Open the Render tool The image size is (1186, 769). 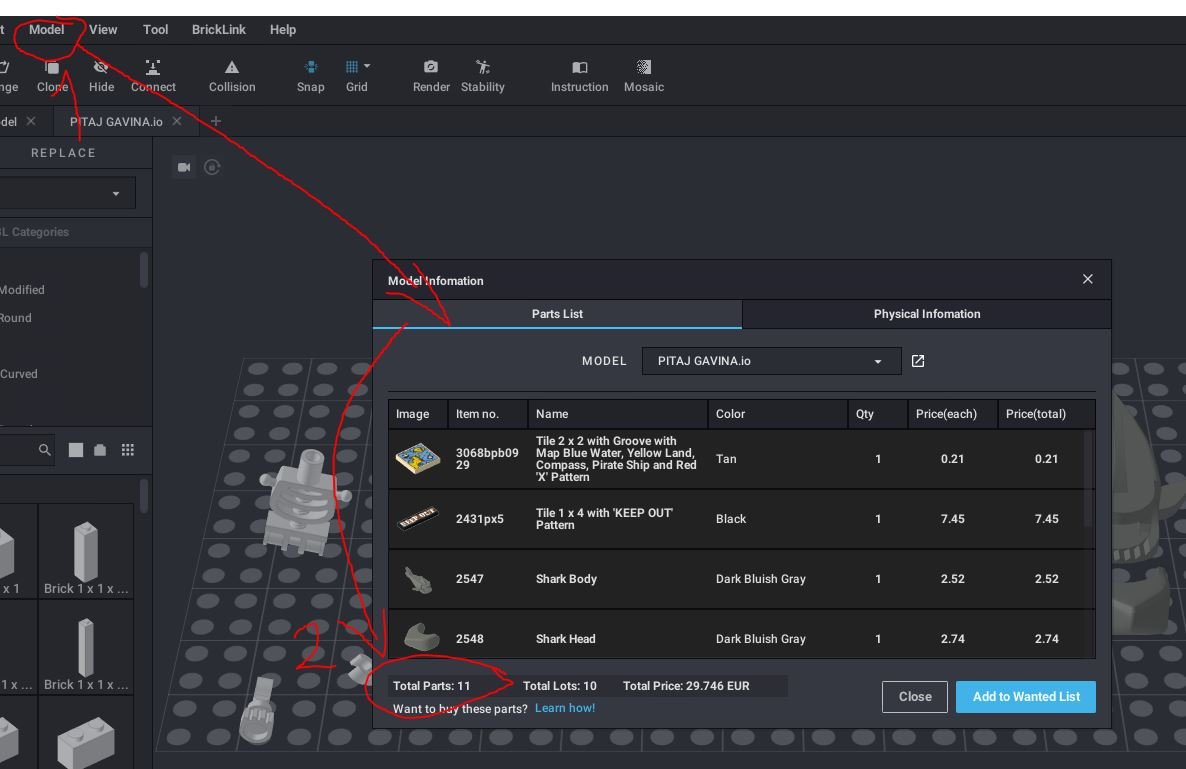(x=431, y=68)
